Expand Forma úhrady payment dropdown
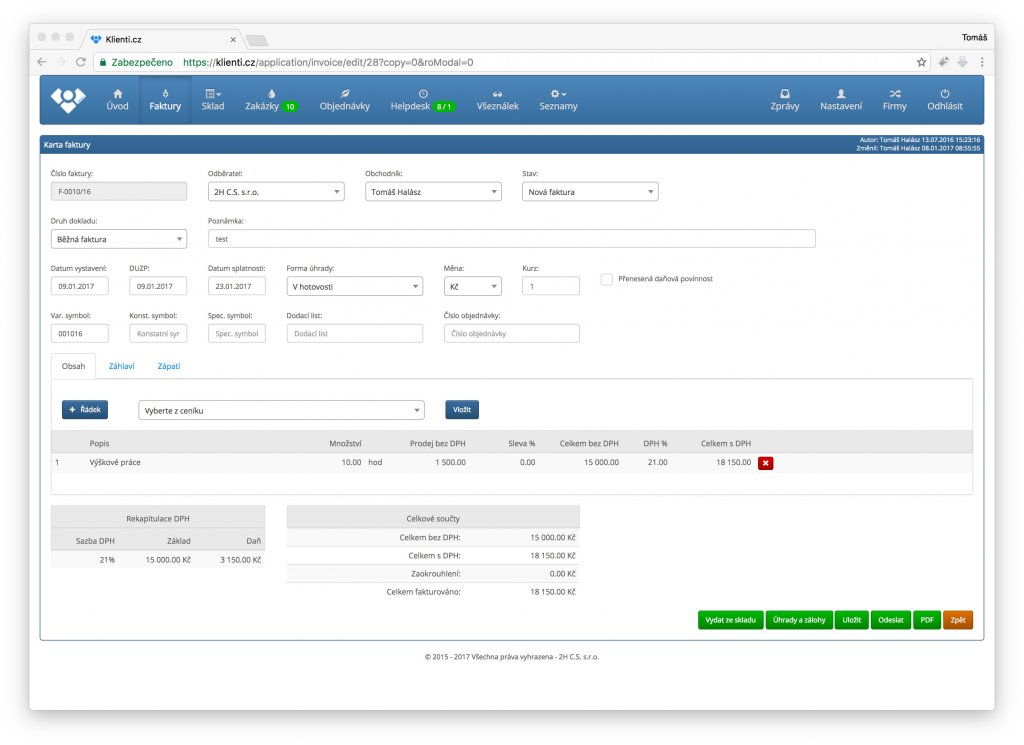This screenshot has width=1024, height=745. (x=354, y=287)
